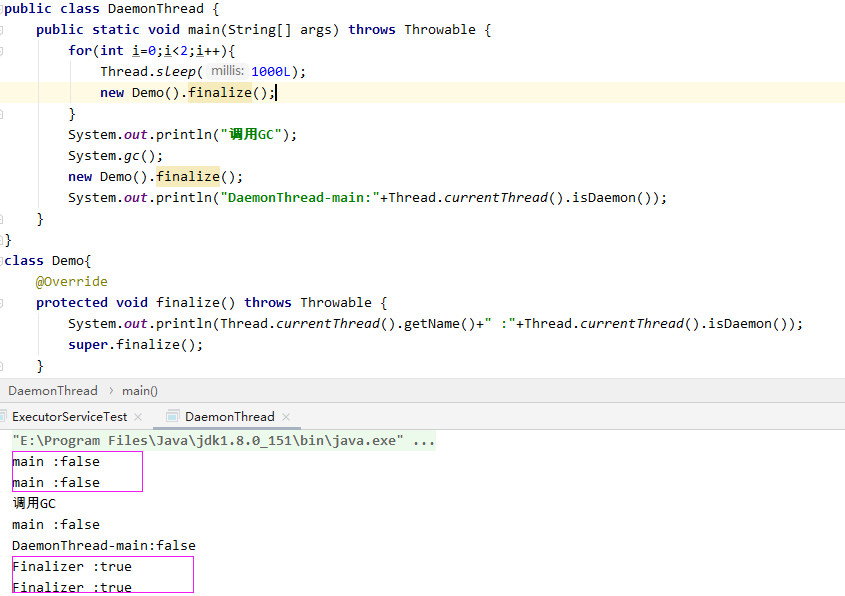Click the protected keyword
Image resolution: width=845 pixels, height=596 pixels.
[72, 303]
